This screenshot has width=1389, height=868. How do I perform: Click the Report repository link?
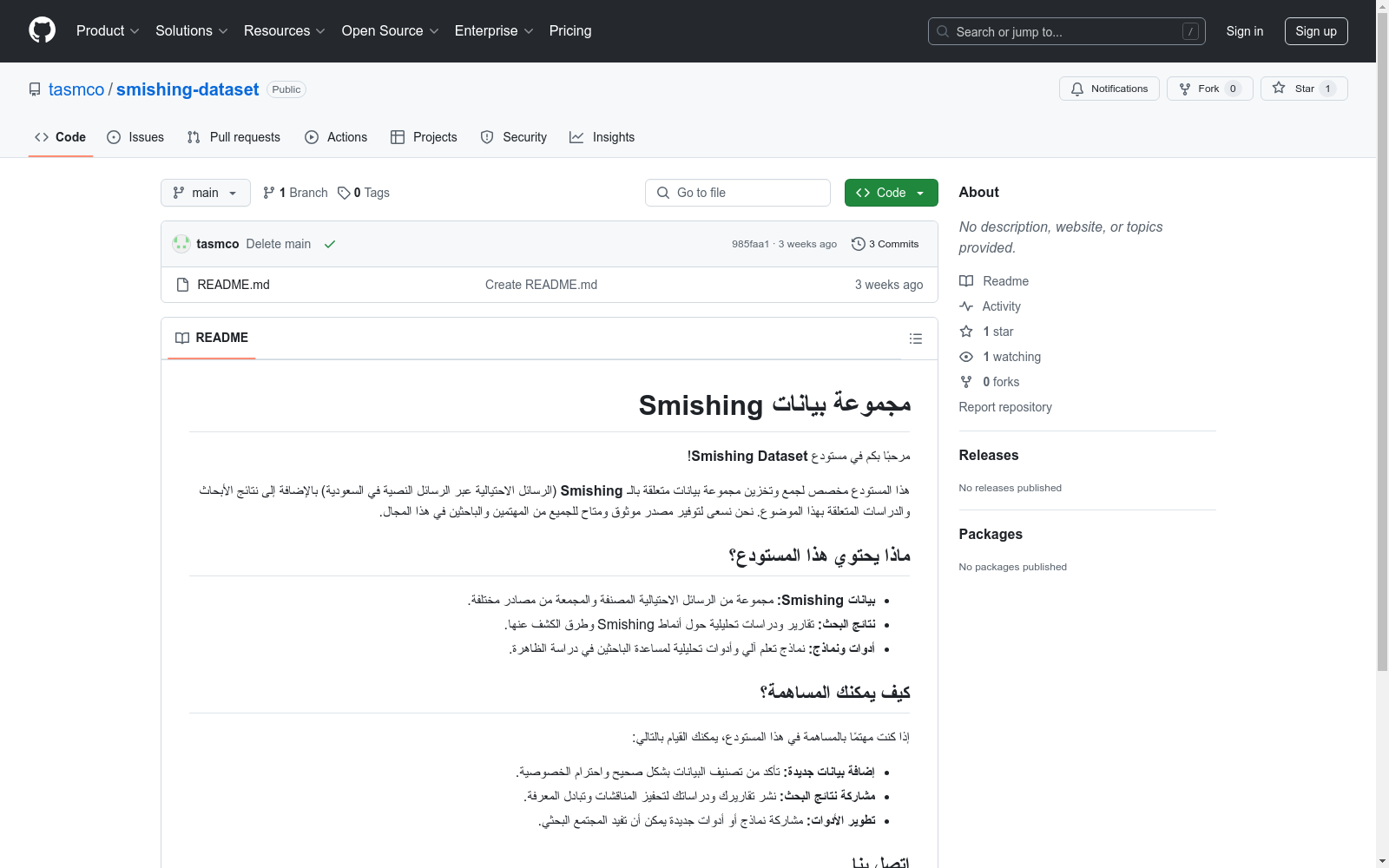pos(1005,407)
